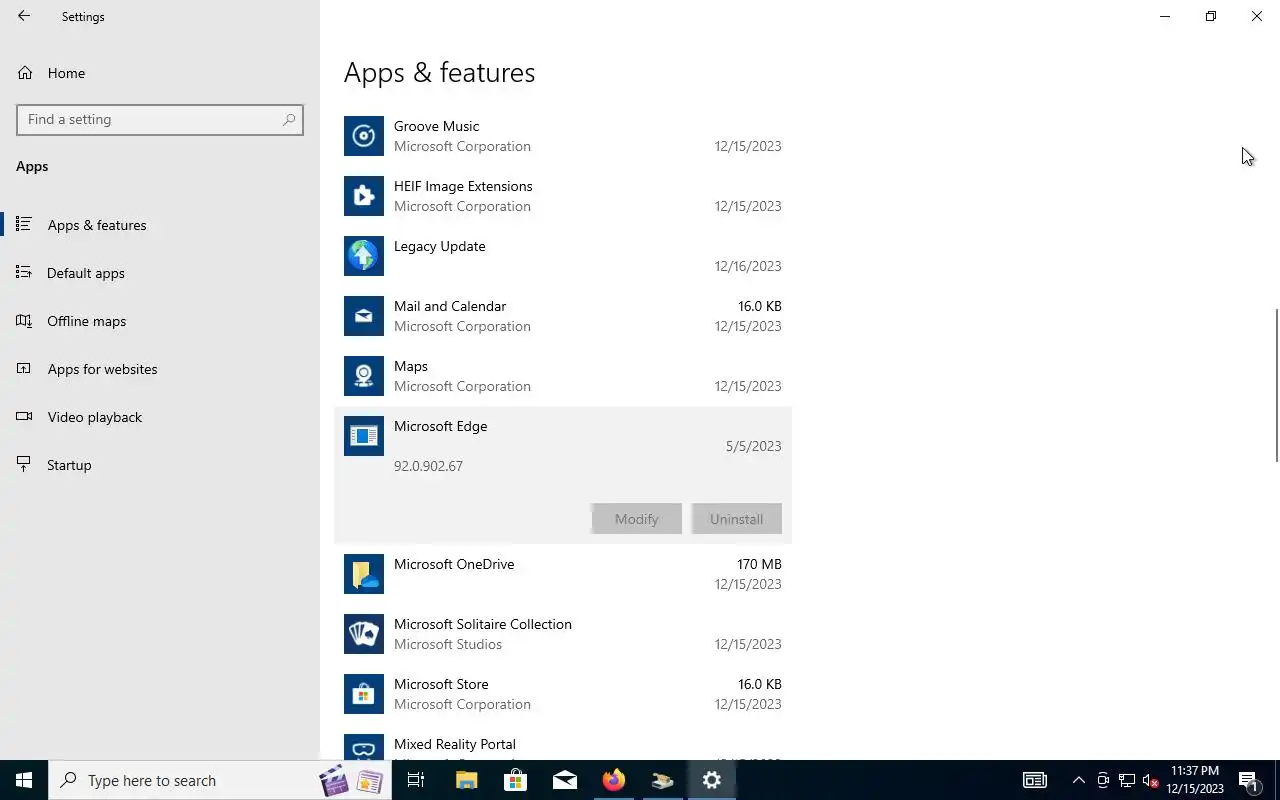This screenshot has height=800, width=1280.
Task: Click the Legacy Update globe icon
Action: (x=364, y=256)
